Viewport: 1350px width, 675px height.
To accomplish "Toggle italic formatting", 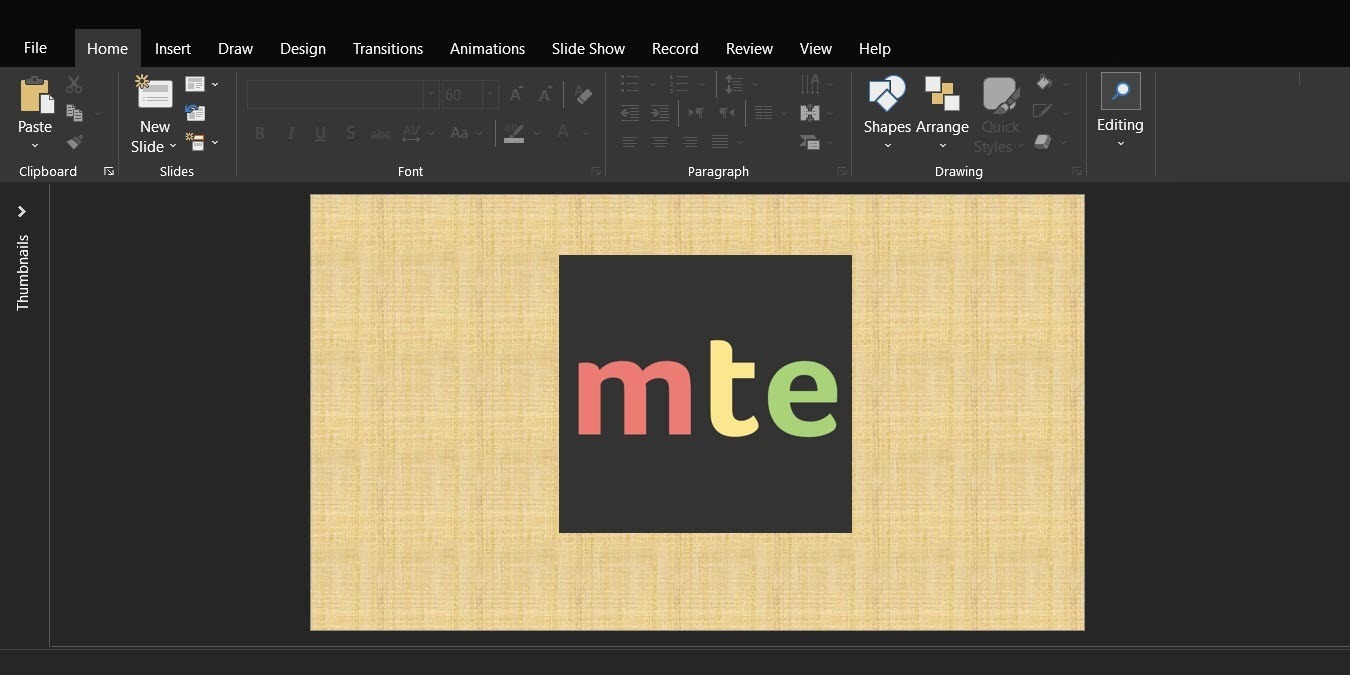I will point(290,132).
